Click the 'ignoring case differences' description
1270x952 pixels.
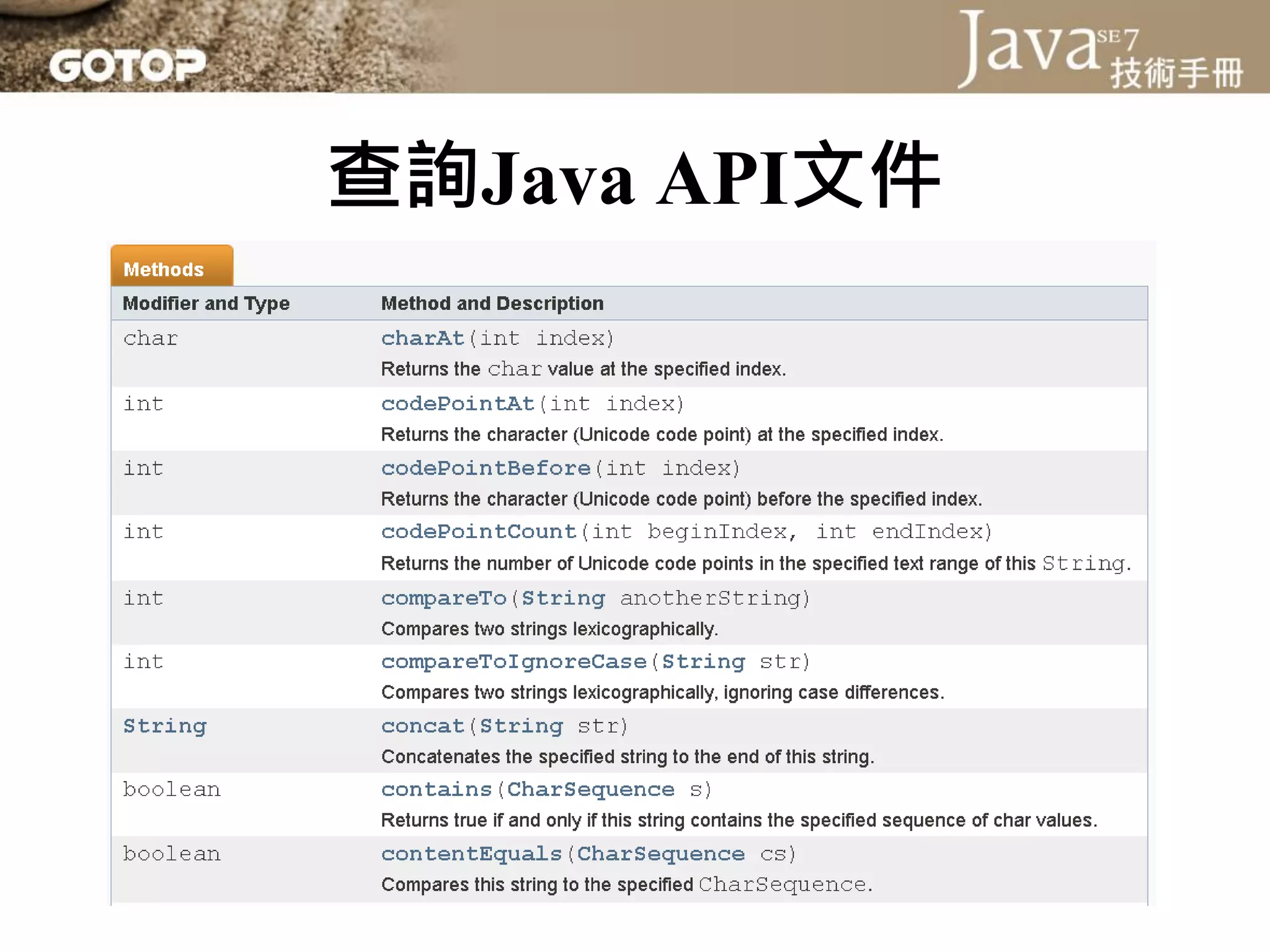(663, 692)
